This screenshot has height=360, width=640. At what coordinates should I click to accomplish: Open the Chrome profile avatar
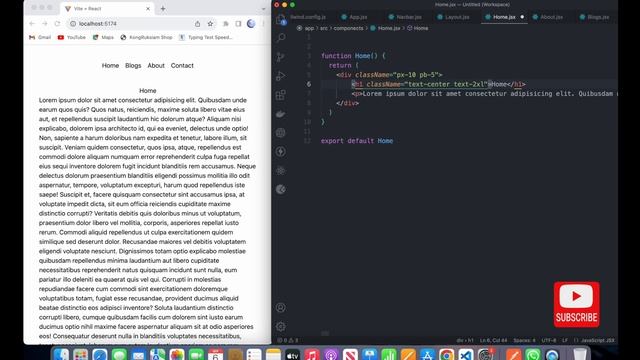point(251,24)
